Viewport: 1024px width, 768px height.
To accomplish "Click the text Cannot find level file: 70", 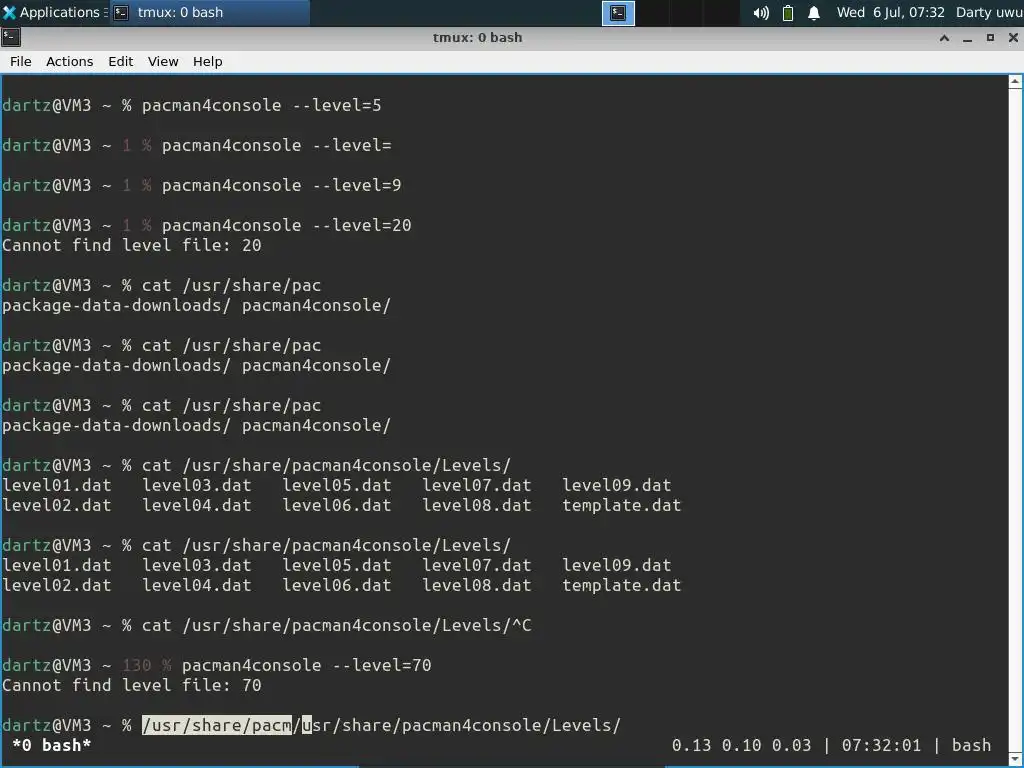I will coord(131,685).
